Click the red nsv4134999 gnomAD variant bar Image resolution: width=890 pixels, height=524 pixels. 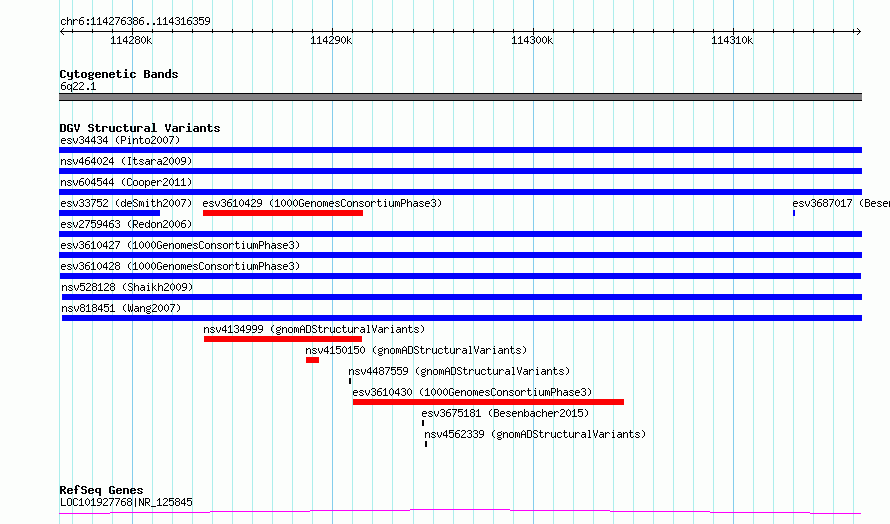click(x=283, y=339)
